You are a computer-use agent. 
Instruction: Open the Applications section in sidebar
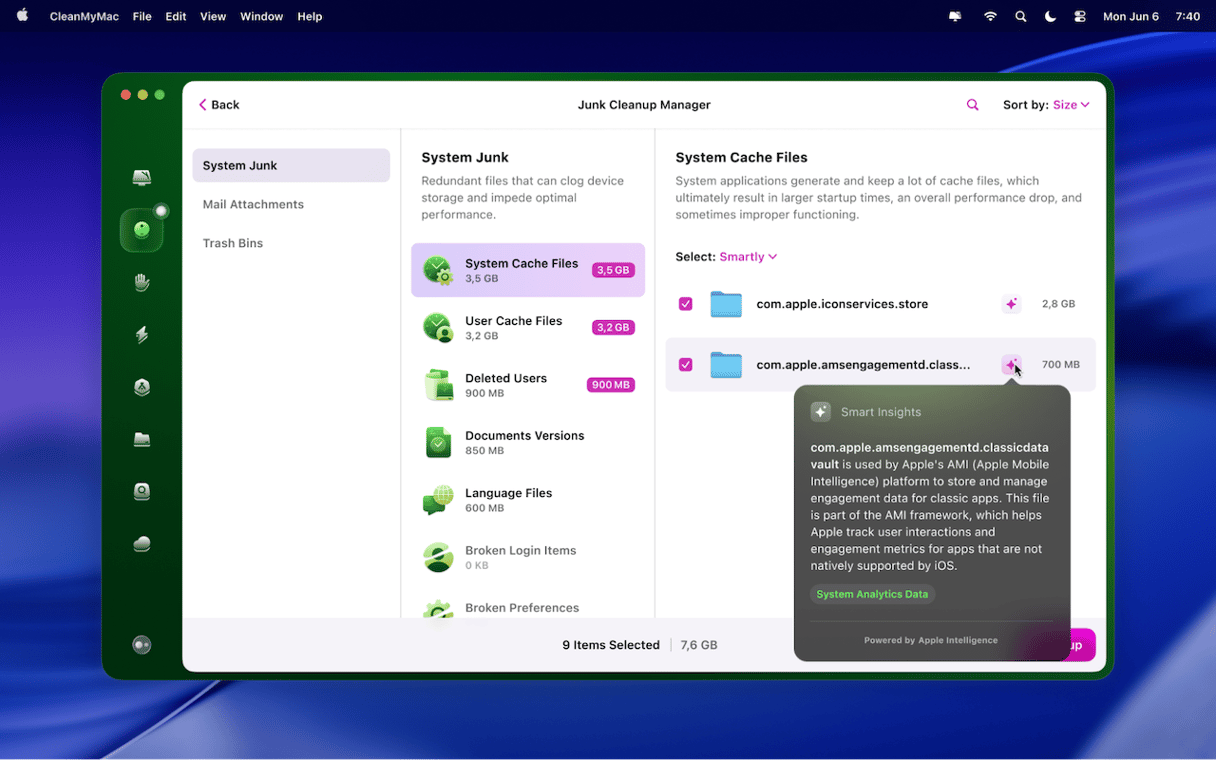click(x=142, y=388)
